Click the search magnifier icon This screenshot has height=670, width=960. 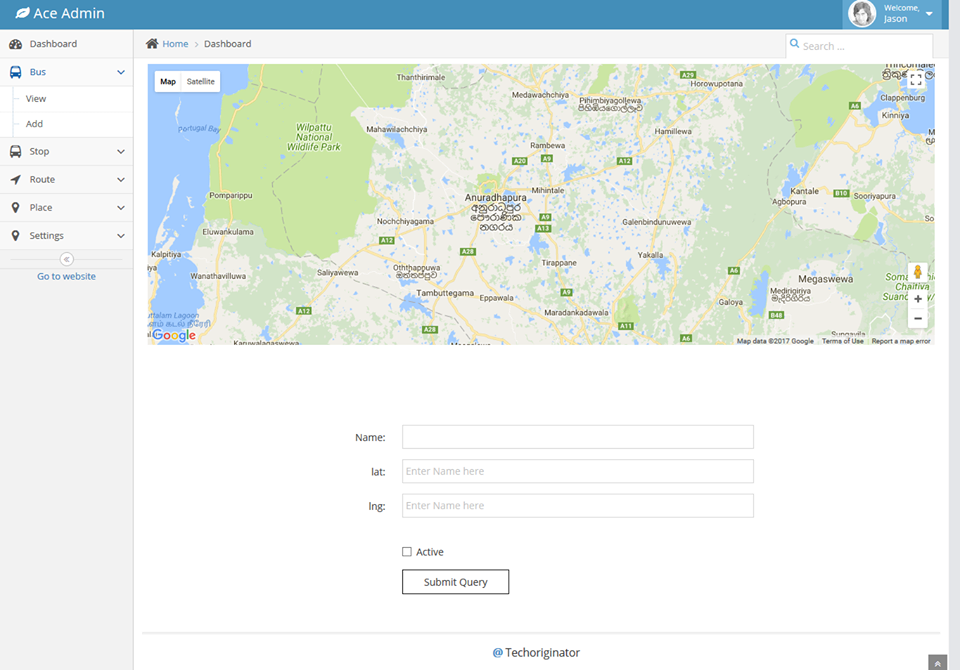(795, 43)
